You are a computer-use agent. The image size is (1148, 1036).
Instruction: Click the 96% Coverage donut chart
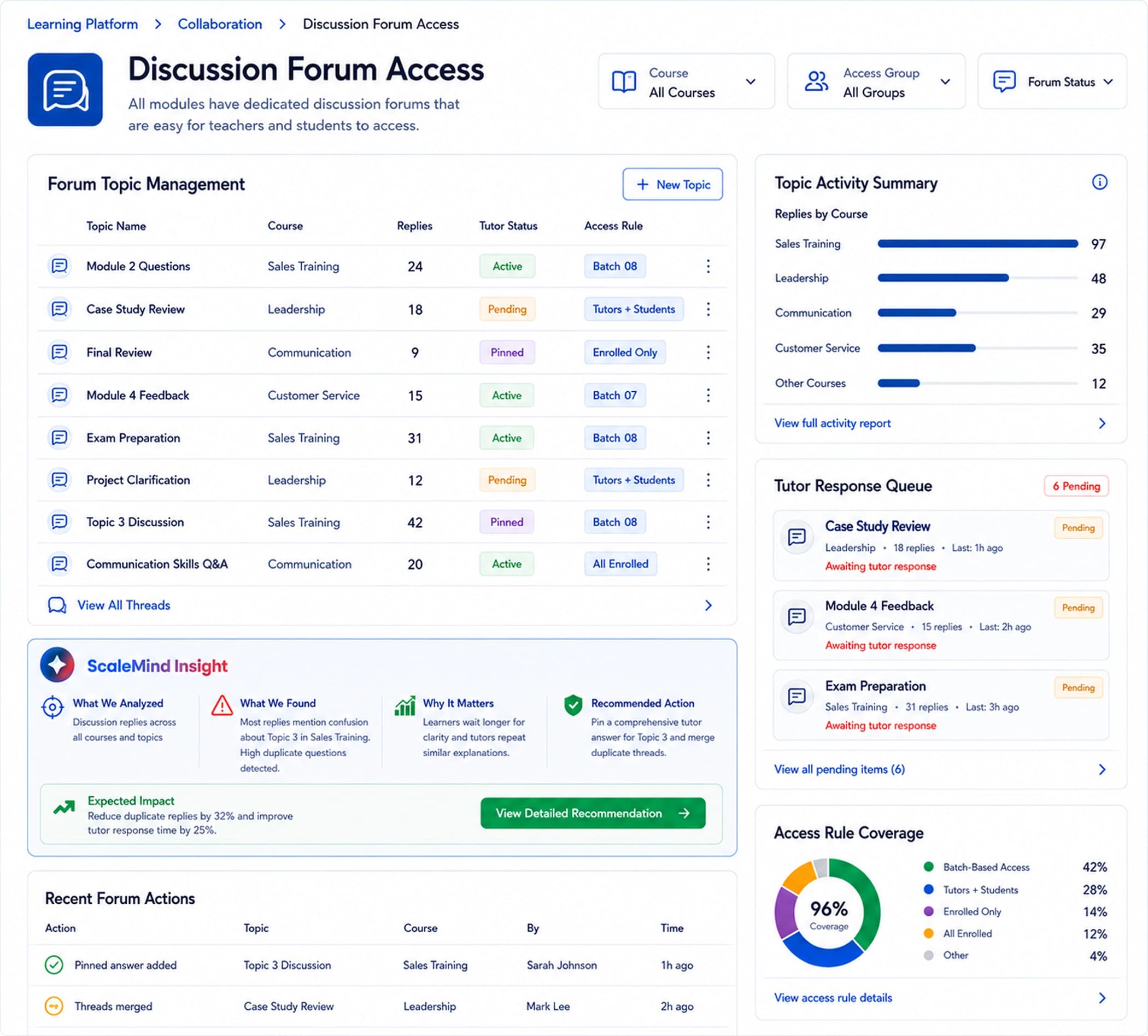tap(828, 913)
